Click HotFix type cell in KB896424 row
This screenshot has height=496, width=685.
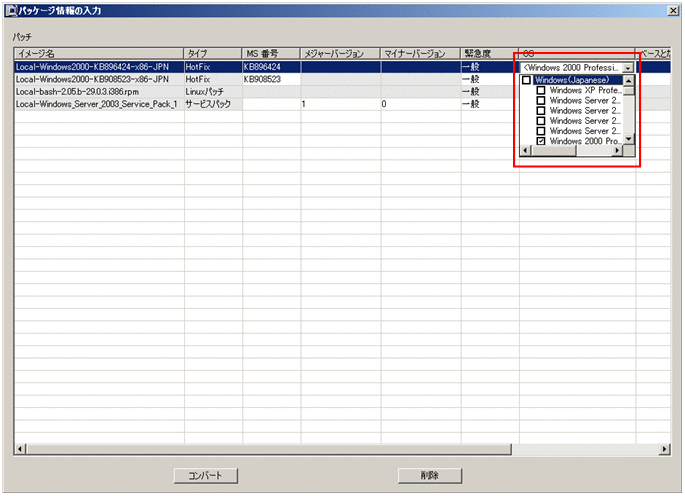(x=213, y=67)
